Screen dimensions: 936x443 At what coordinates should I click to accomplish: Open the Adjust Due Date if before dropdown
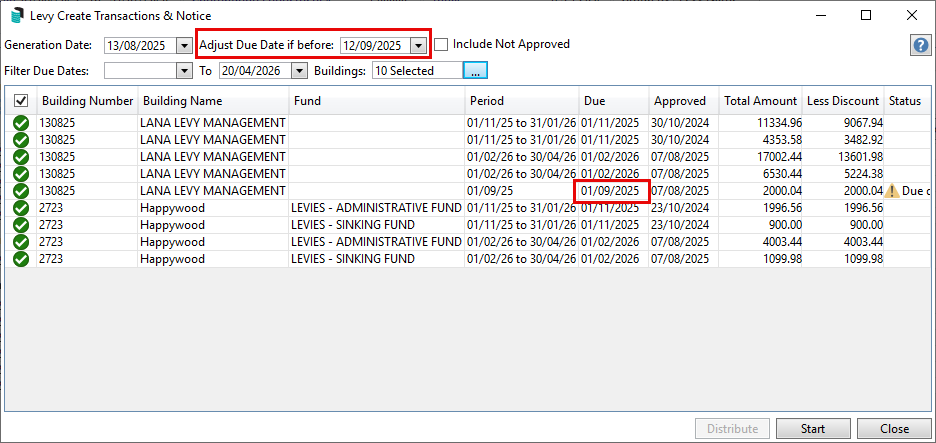tap(418, 45)
